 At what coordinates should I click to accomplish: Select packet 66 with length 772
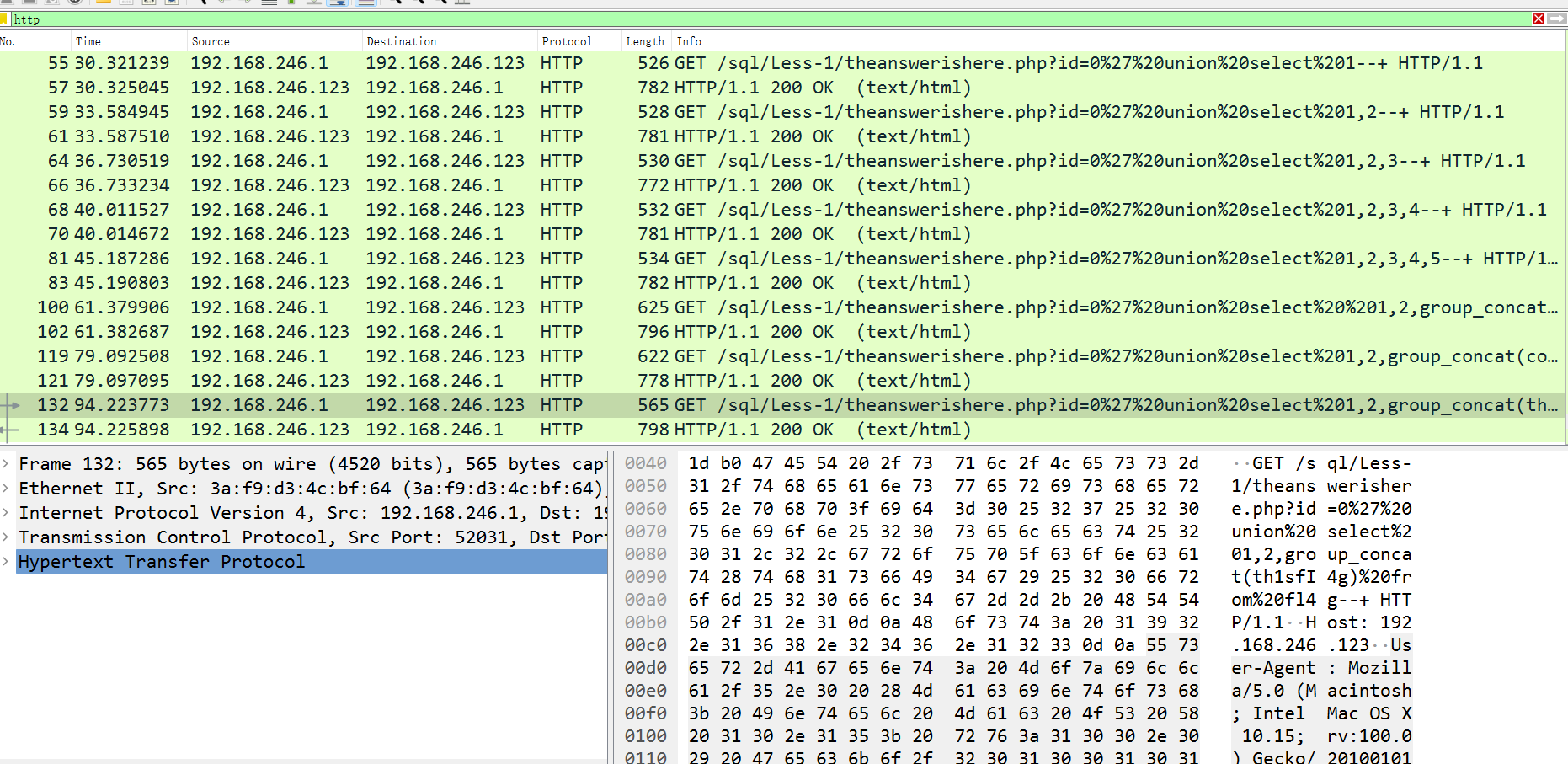tap(783, 185)
